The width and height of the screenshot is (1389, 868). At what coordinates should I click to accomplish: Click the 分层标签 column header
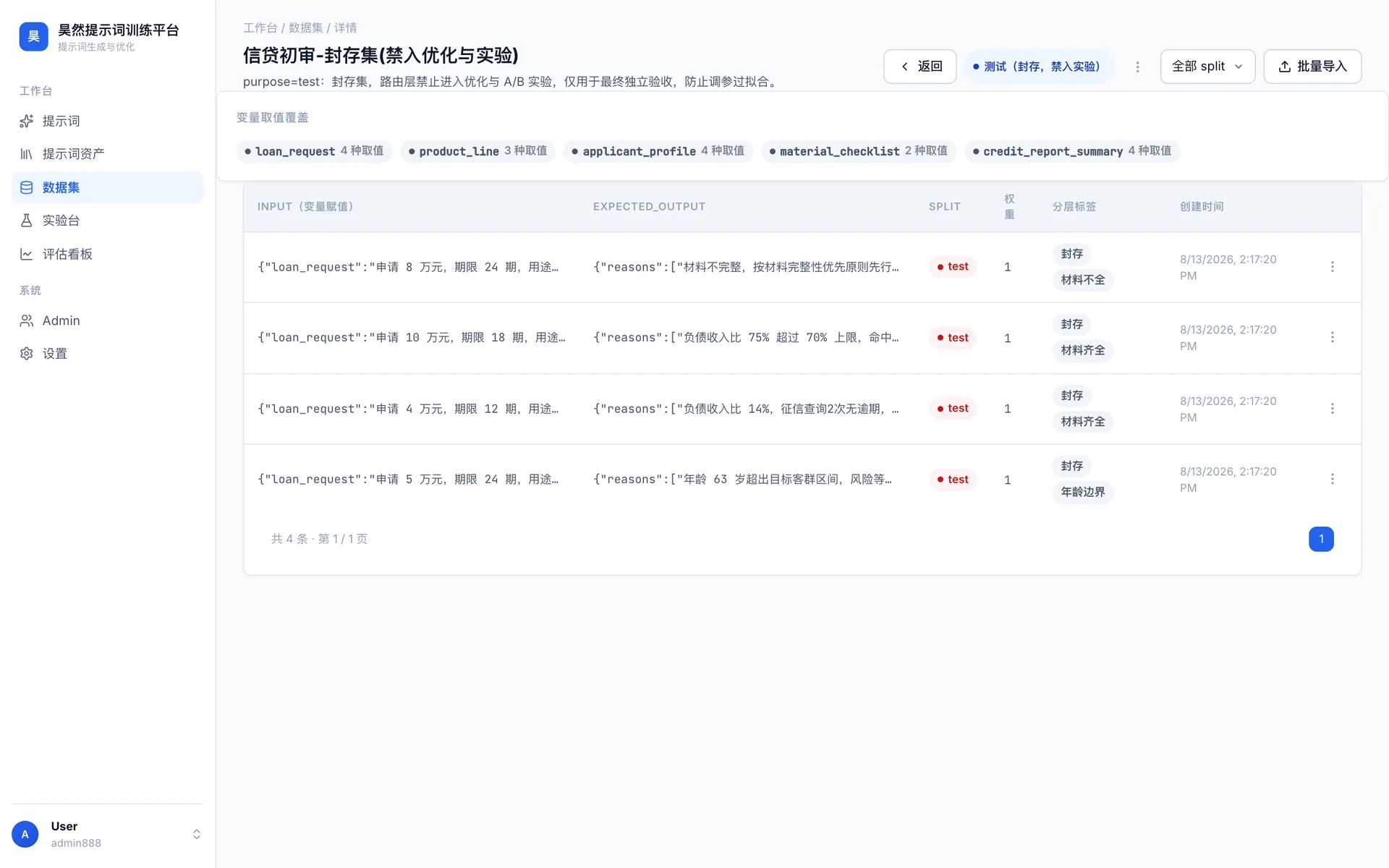point(1074,207)
